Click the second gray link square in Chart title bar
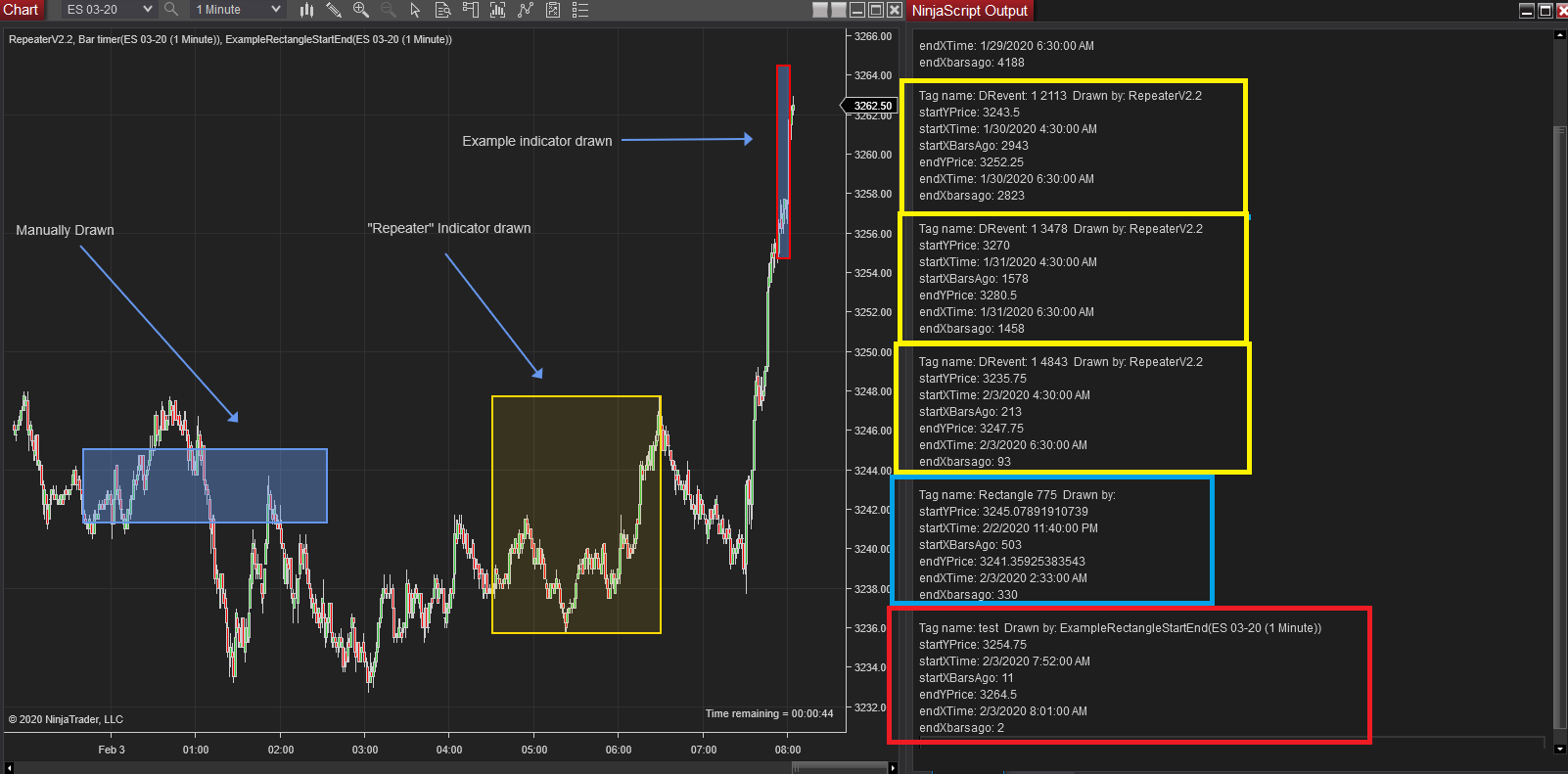Screen dimensions: 1568x774 click(839, 10)
